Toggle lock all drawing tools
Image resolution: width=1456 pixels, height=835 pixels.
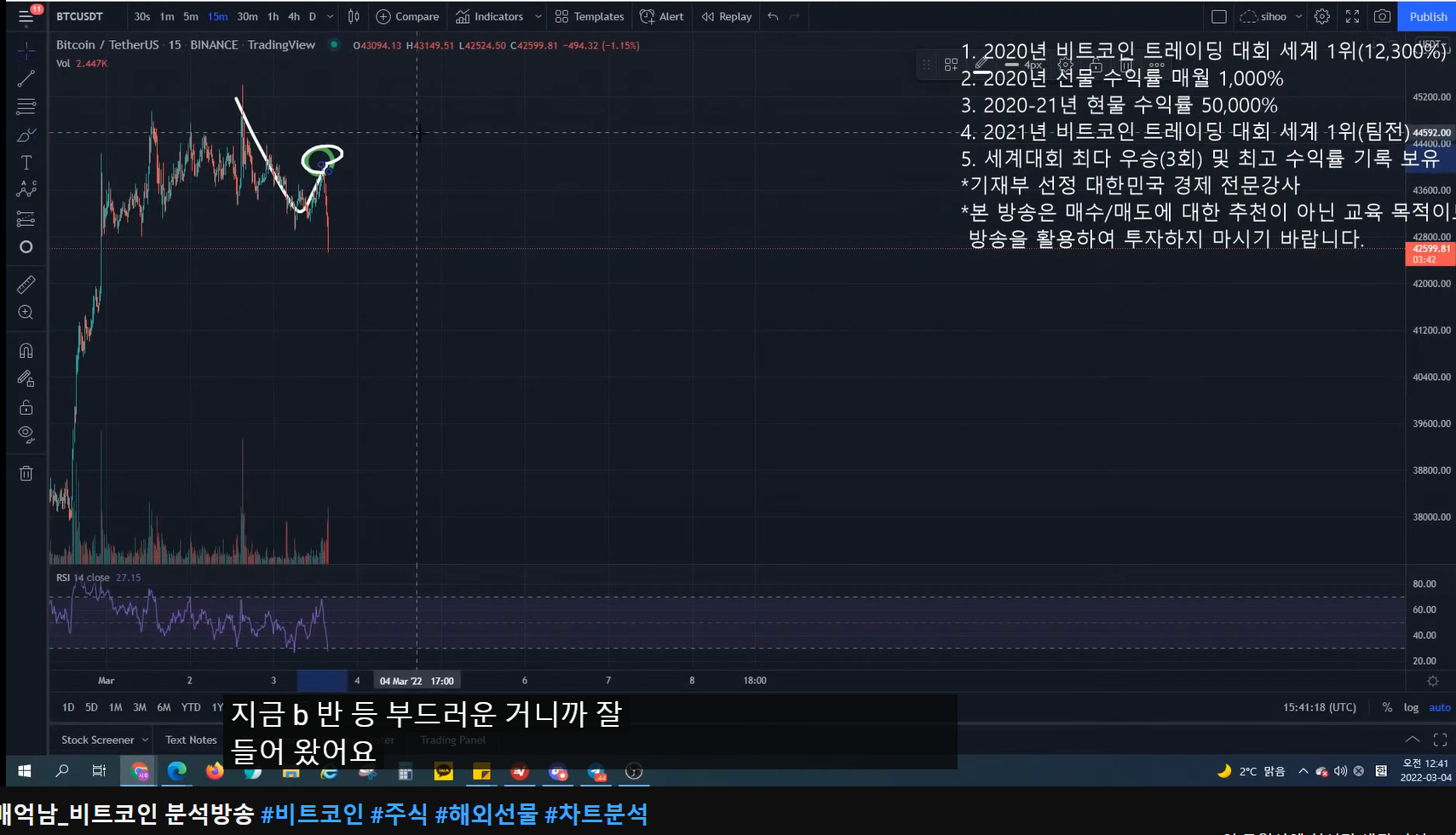coord(26,407)
